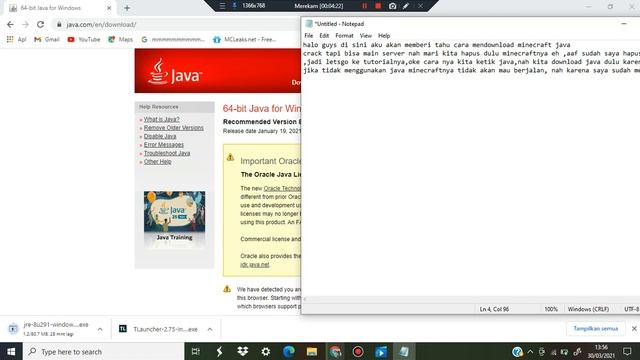Open the Windows Start menu
The width and height of the screenshot is (640, 360).
(11, 351)
